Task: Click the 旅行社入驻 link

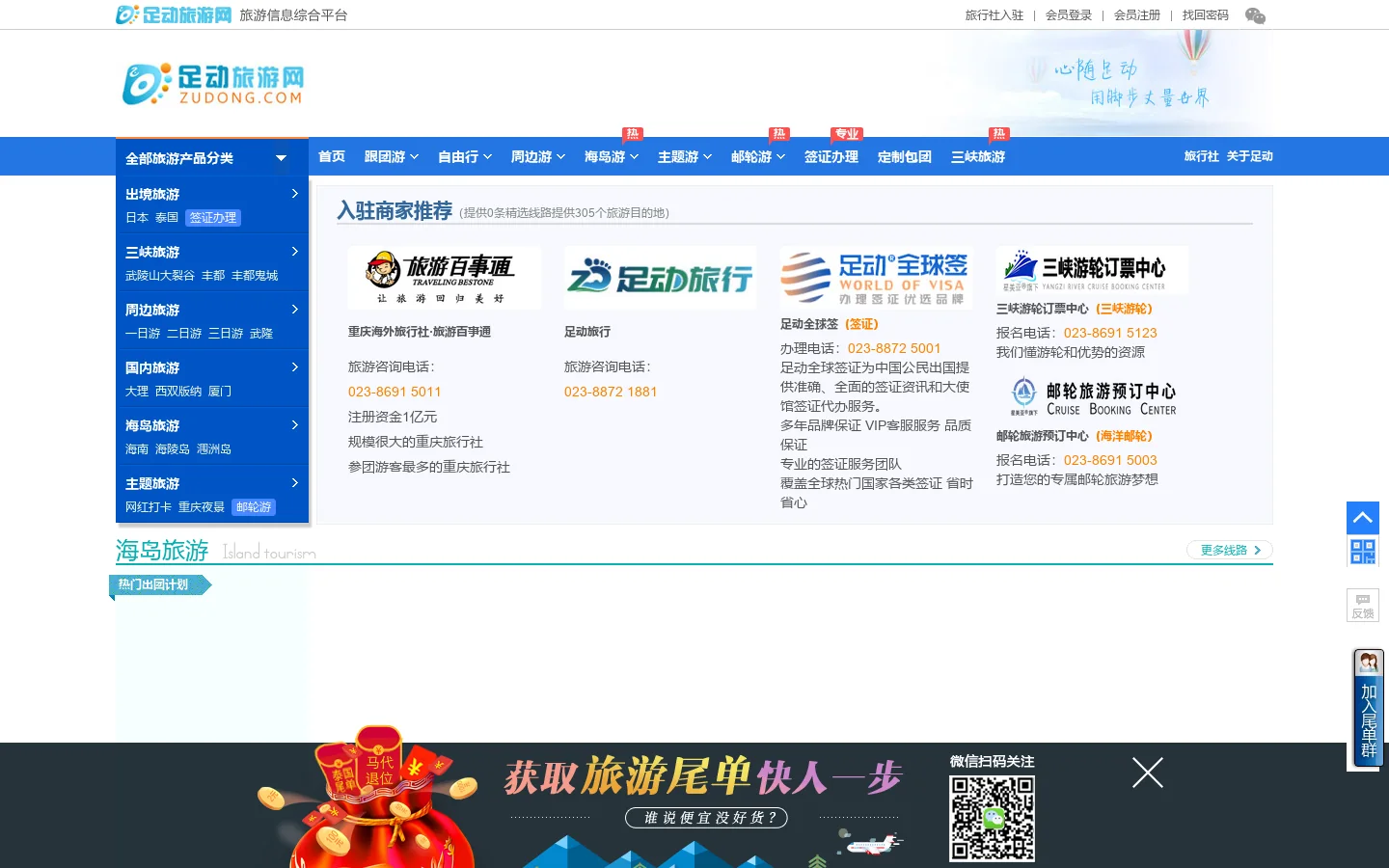Action: pos(994,15)
